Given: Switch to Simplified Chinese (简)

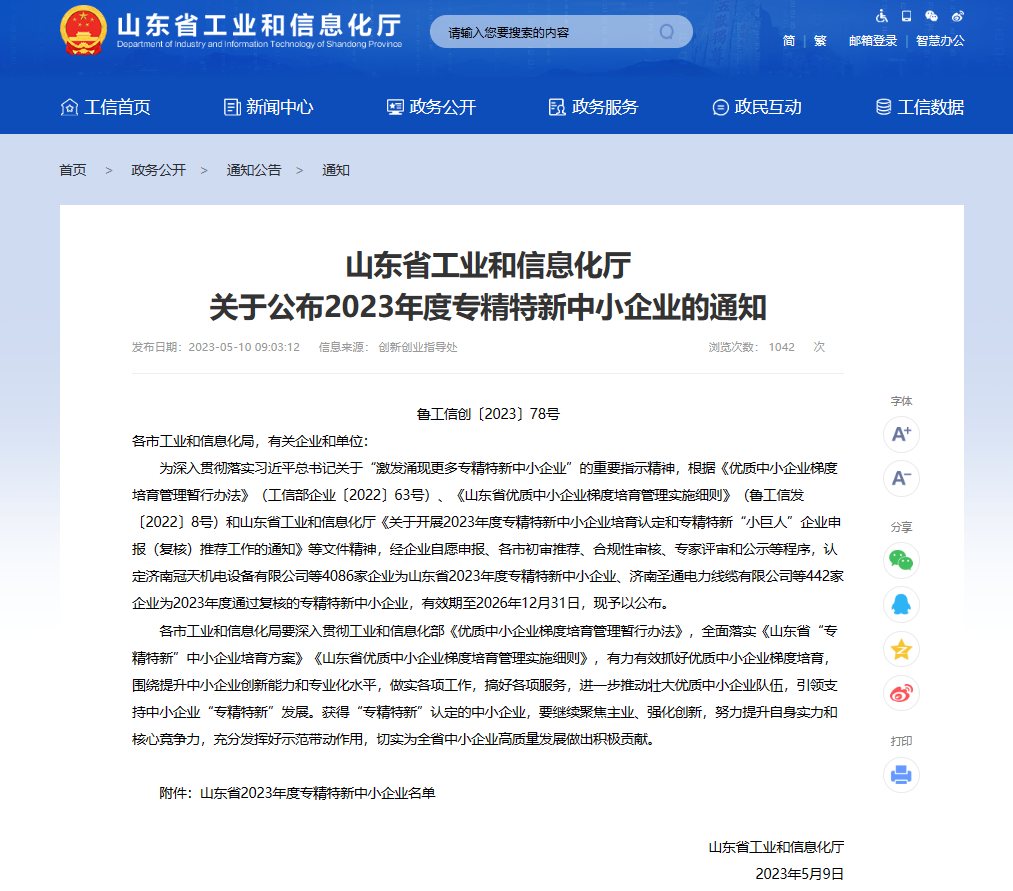Looking at the screenshot, I should 789,41.
